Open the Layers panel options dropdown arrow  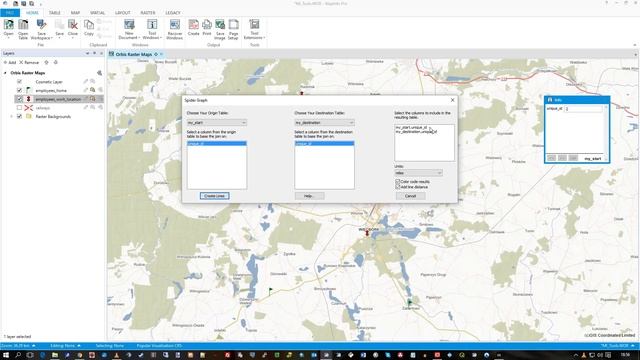point(87,53)
